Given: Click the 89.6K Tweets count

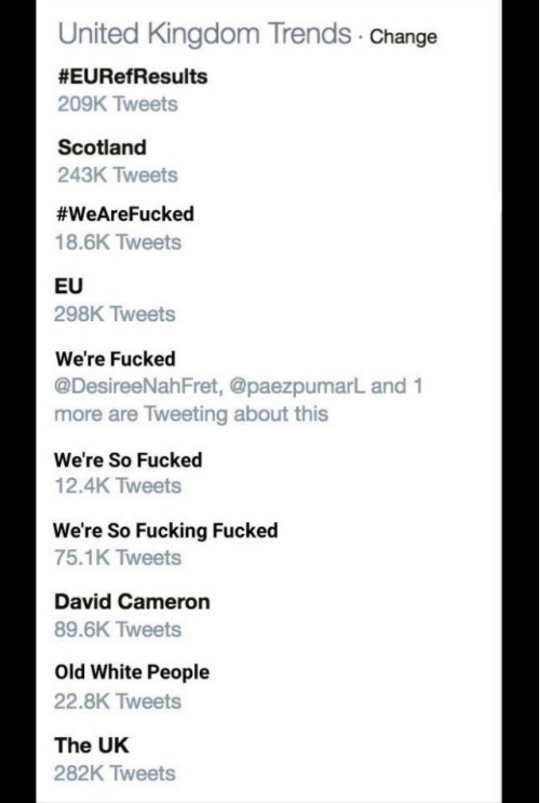Looking at the screenshot, I should tap(118, 629).
